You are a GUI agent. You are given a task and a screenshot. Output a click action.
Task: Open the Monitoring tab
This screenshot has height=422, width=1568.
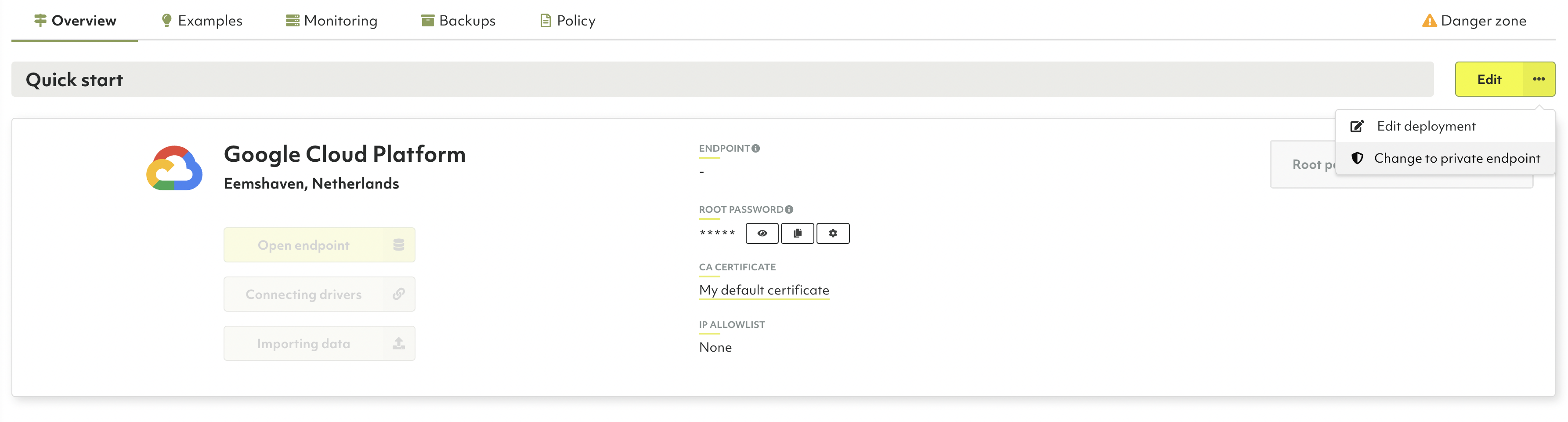[332, 21]
